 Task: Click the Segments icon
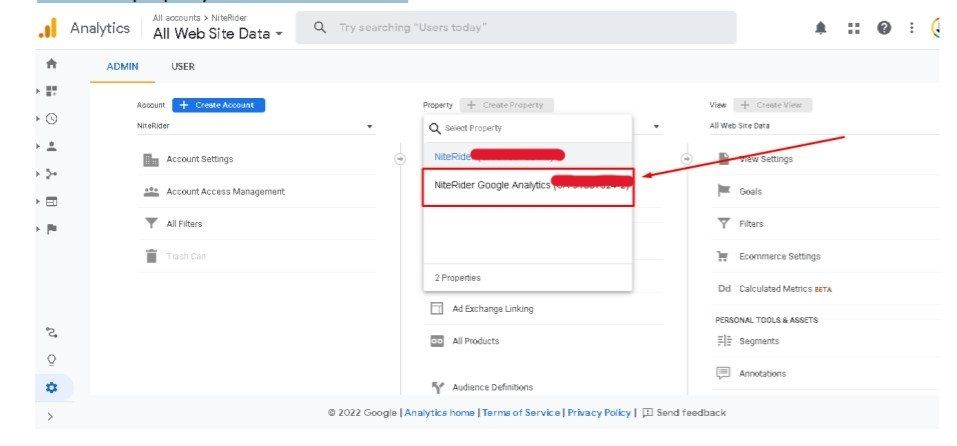click(723, 341)
